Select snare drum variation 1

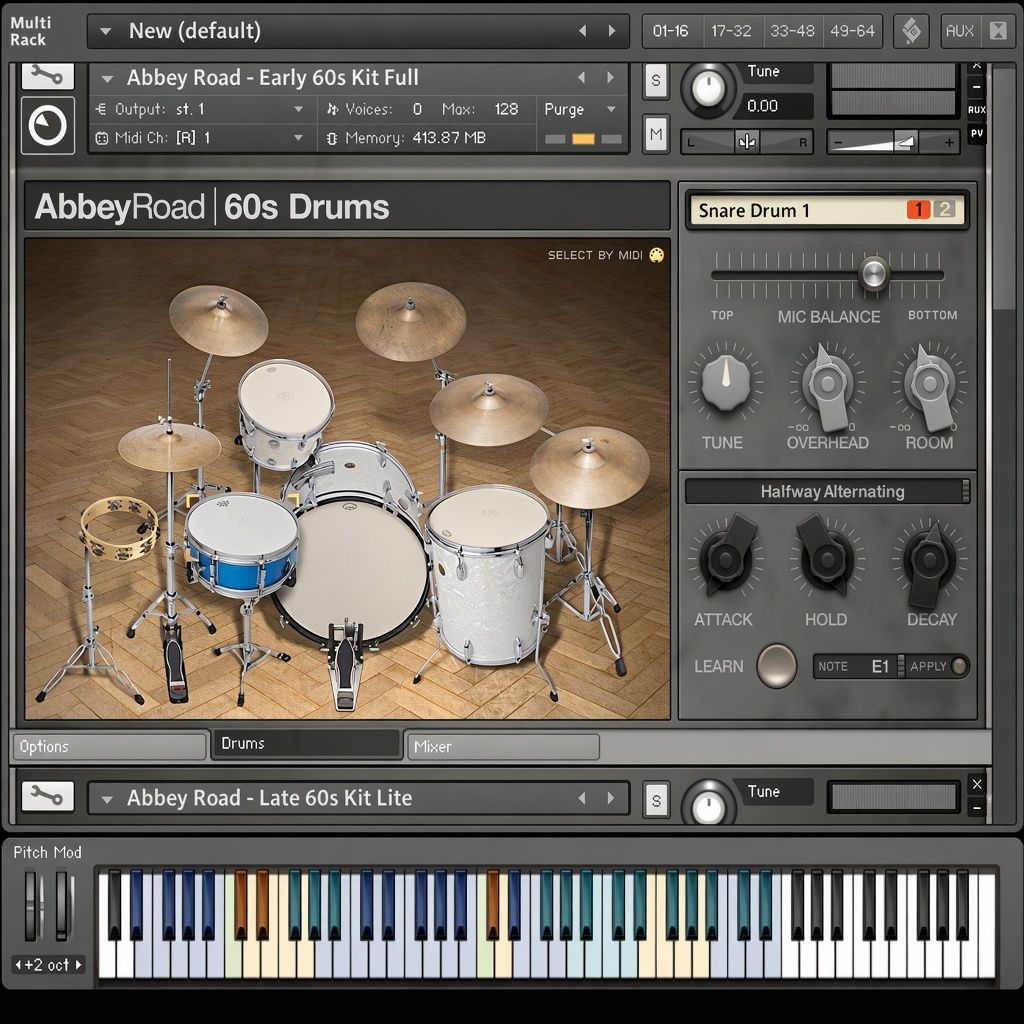918,209
